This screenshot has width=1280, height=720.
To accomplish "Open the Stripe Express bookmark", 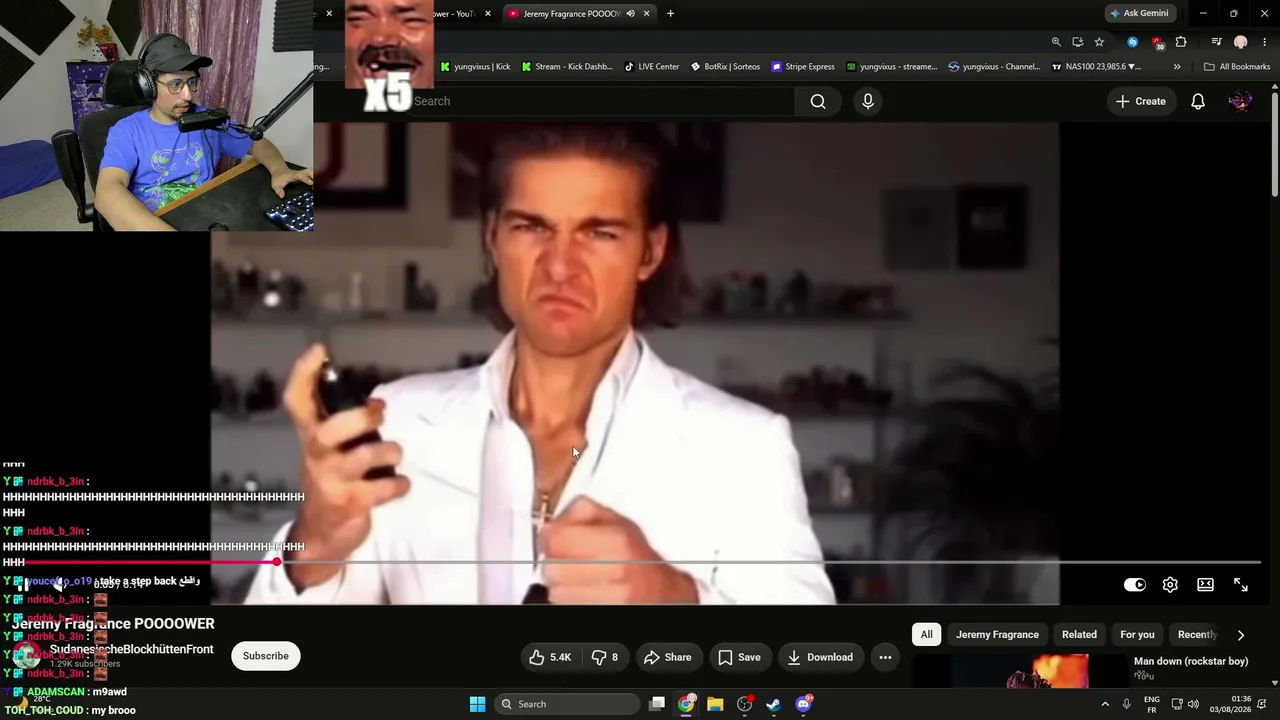I will point(803,67).
